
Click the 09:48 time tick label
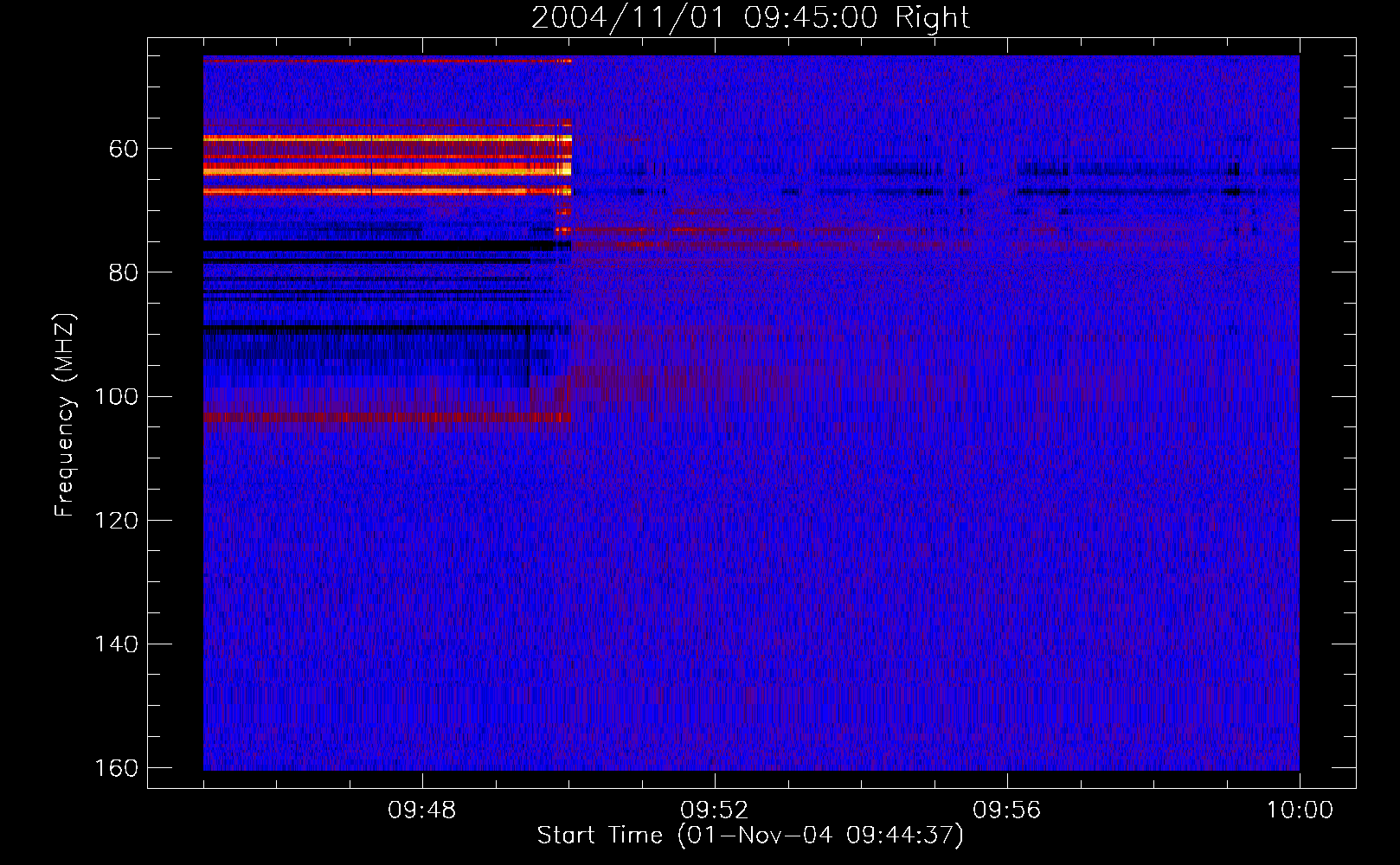click(x=422, y=811)
